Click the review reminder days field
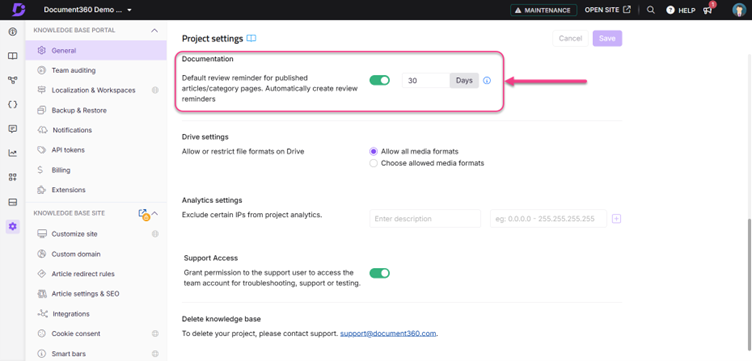This screenshot has width=752, height=361. coord(426,81)
